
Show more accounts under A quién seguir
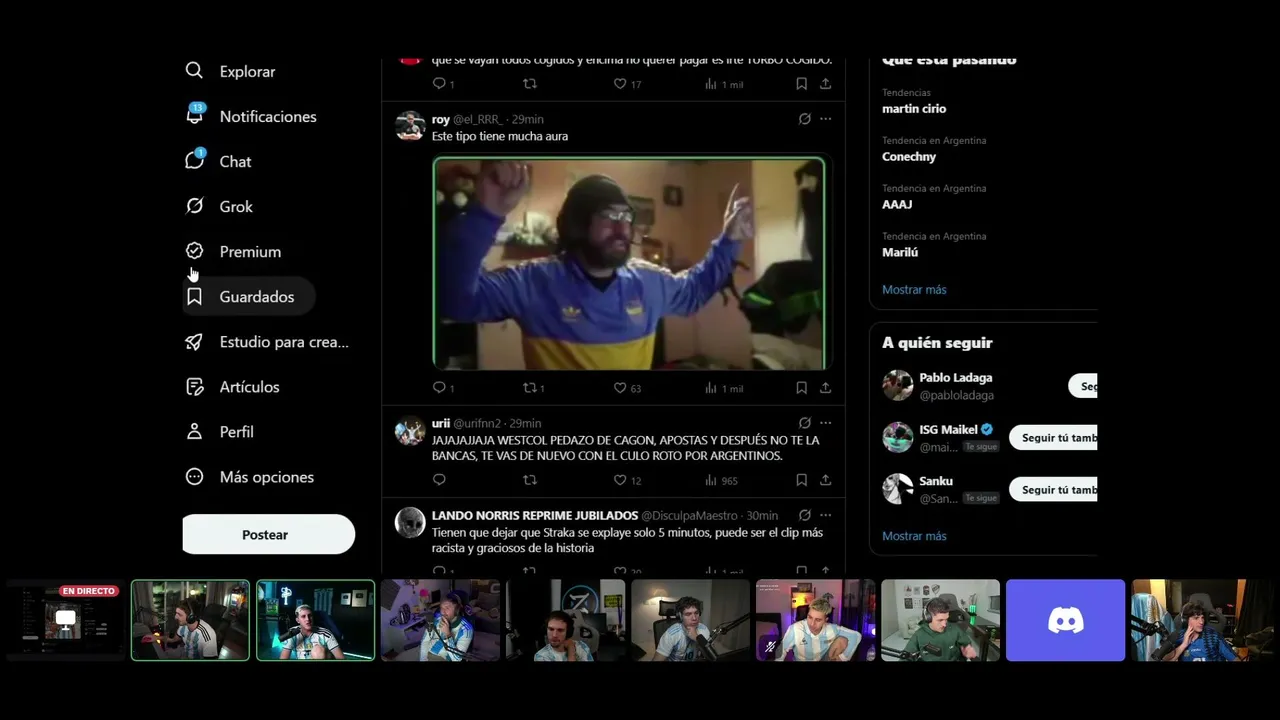point(914,536)
